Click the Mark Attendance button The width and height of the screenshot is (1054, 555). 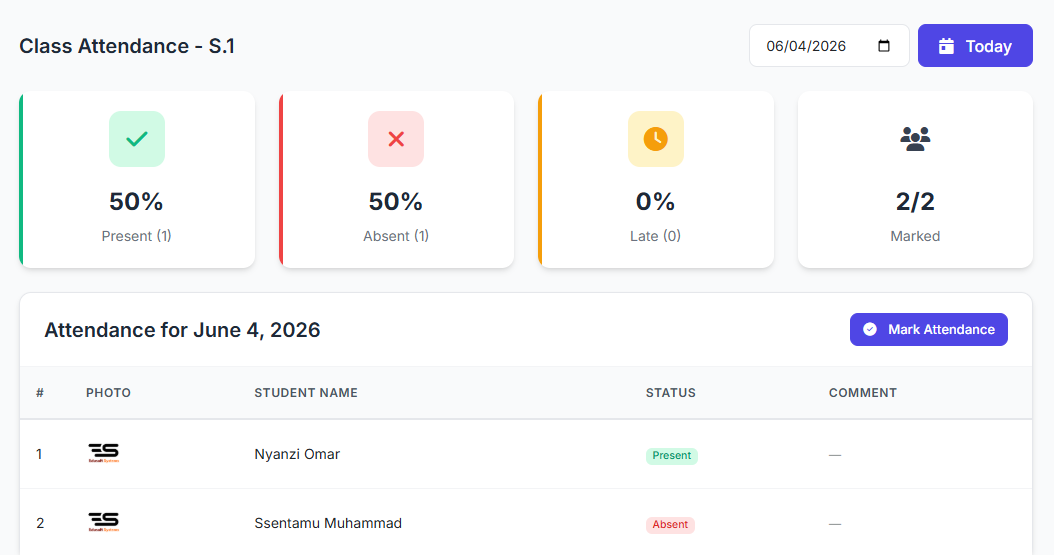[928, 329]
